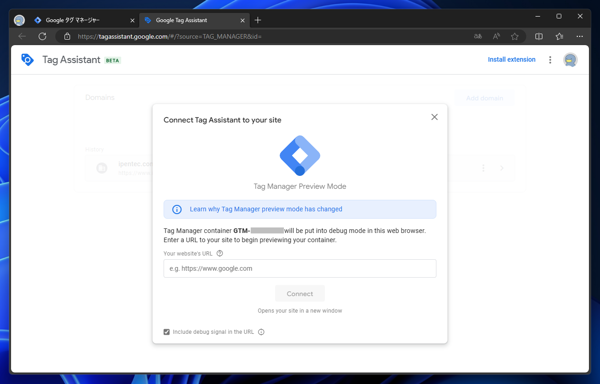The width and height of the screenshot is (600, 384).
Task: Expand history entry with chevron arrow
Action: [502, 168]
